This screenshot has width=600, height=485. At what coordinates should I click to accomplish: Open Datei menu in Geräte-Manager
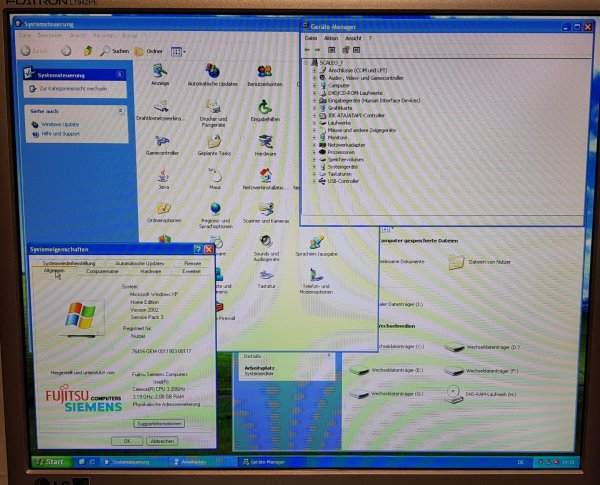click(x=311, y=38)
